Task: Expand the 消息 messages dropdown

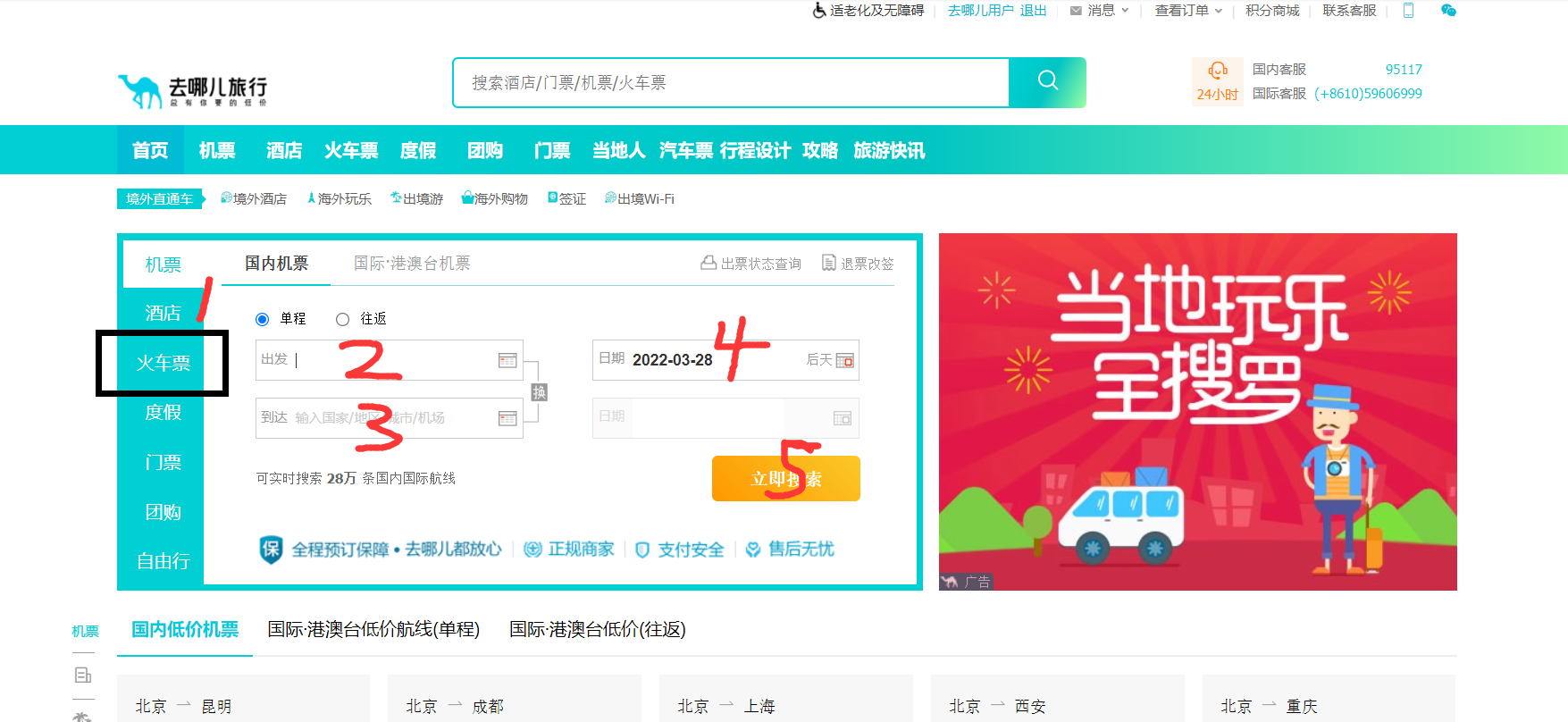Action: point(1100,11)
